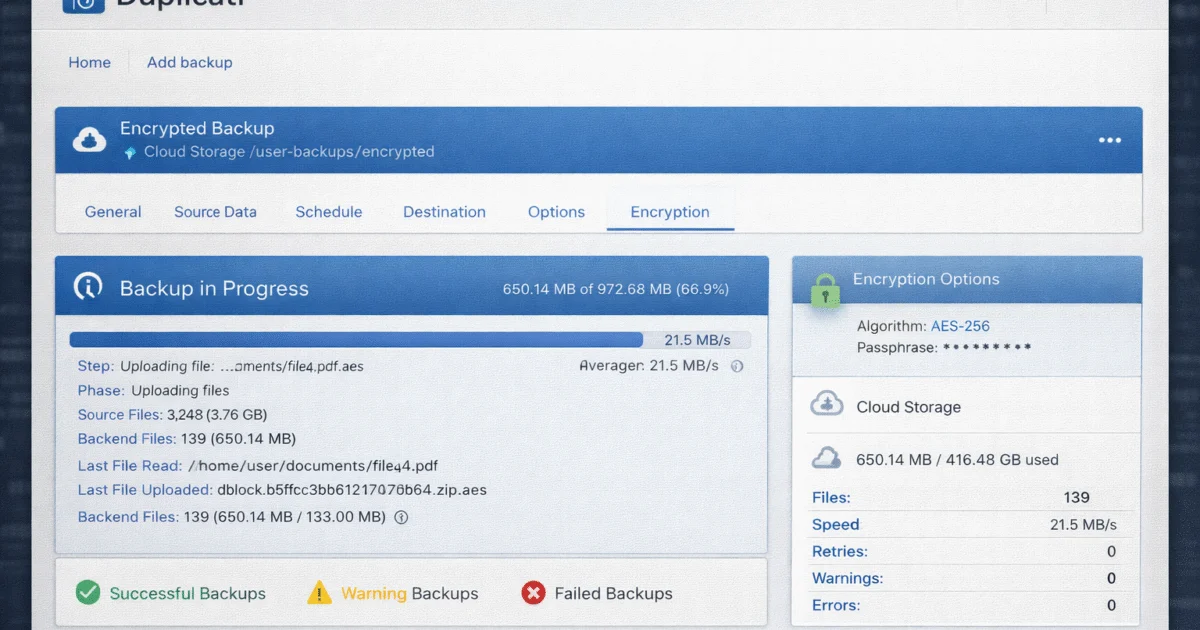Click the 'Averager: 21.5 MB/s' text

click(649, 366)
